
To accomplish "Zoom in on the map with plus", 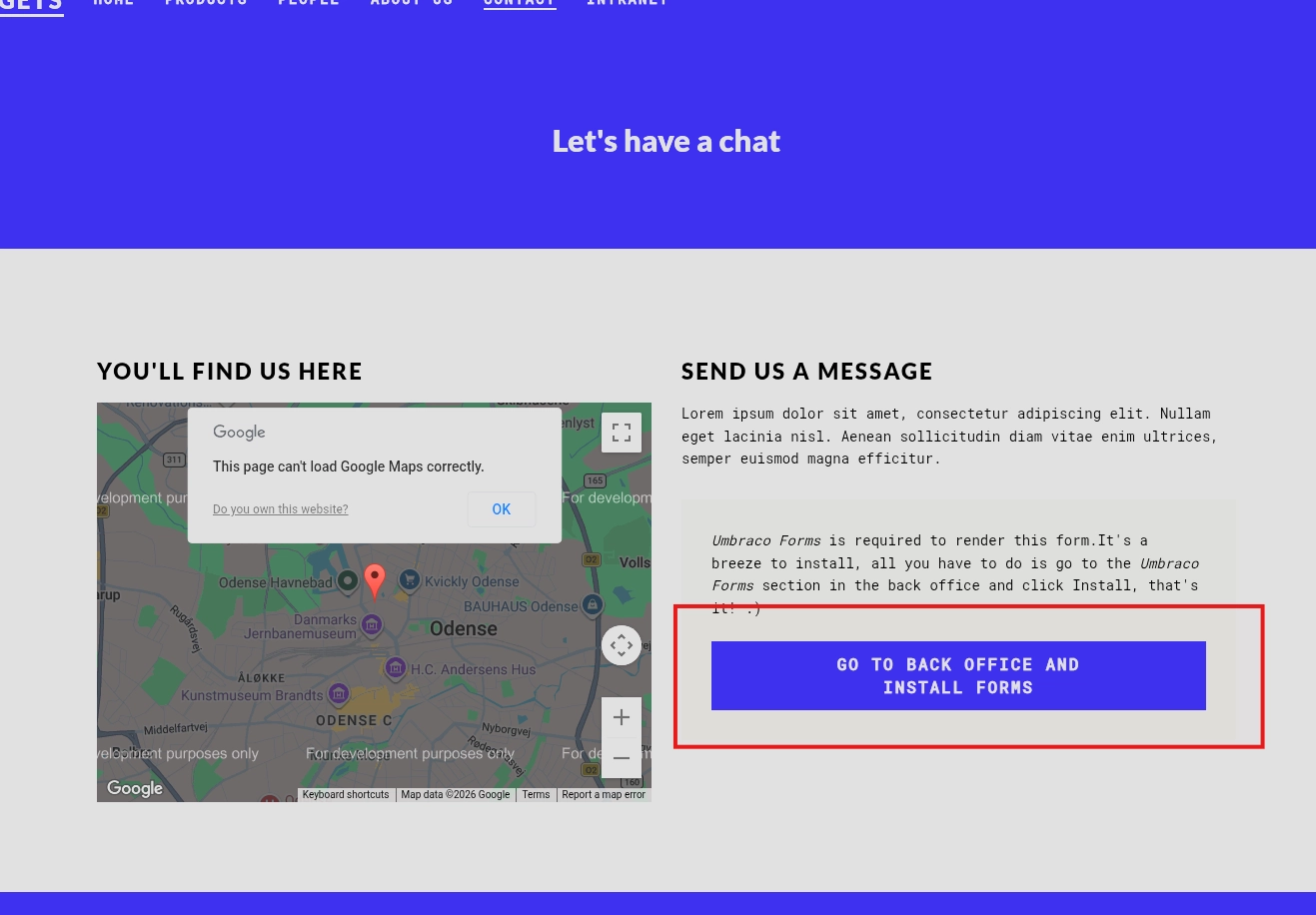I will (x=621, y=717).
